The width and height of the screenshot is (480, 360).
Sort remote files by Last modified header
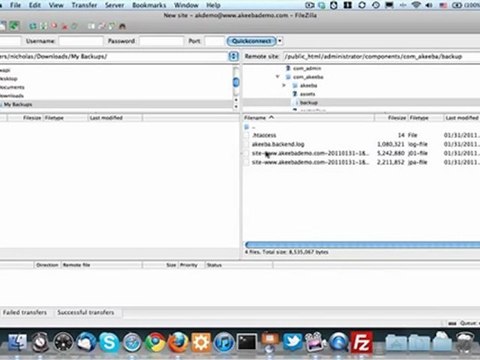point(462,118)
